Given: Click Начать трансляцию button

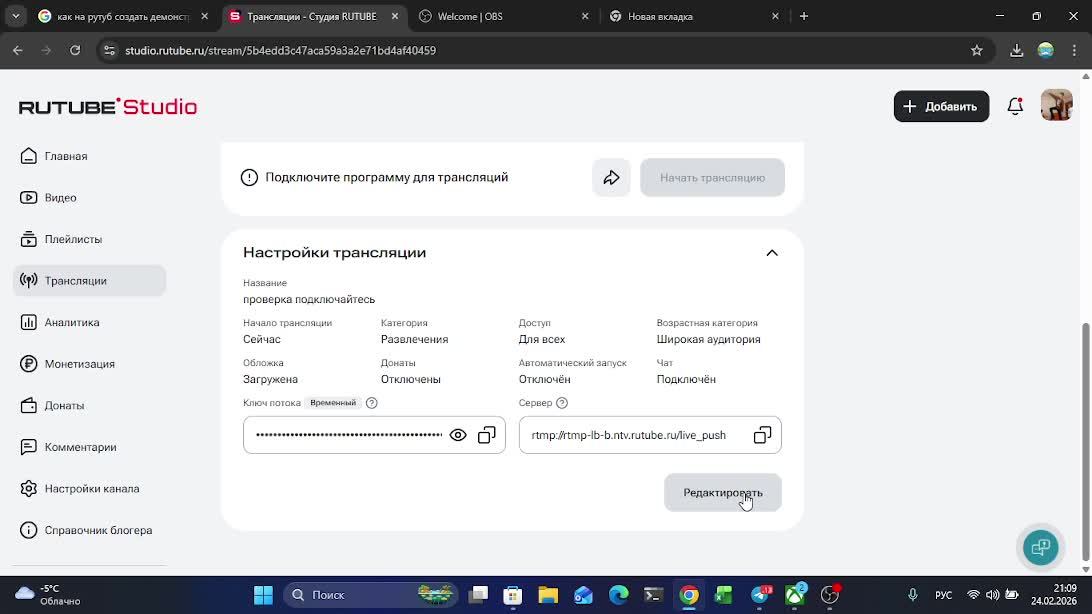Looking at the screenshot, I should pos(712,178).
